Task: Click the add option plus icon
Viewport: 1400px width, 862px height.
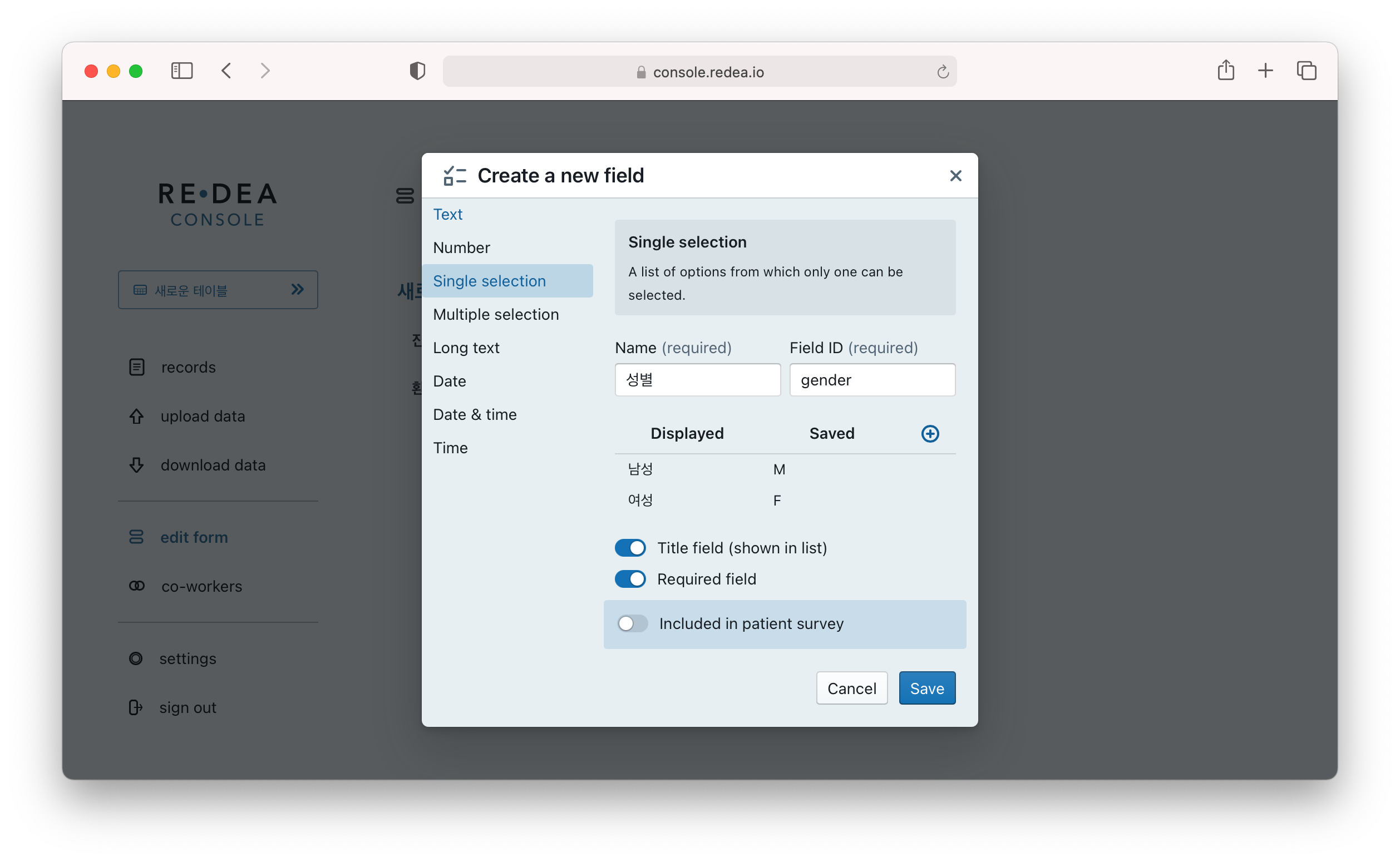Action: [x=930, y=434]
